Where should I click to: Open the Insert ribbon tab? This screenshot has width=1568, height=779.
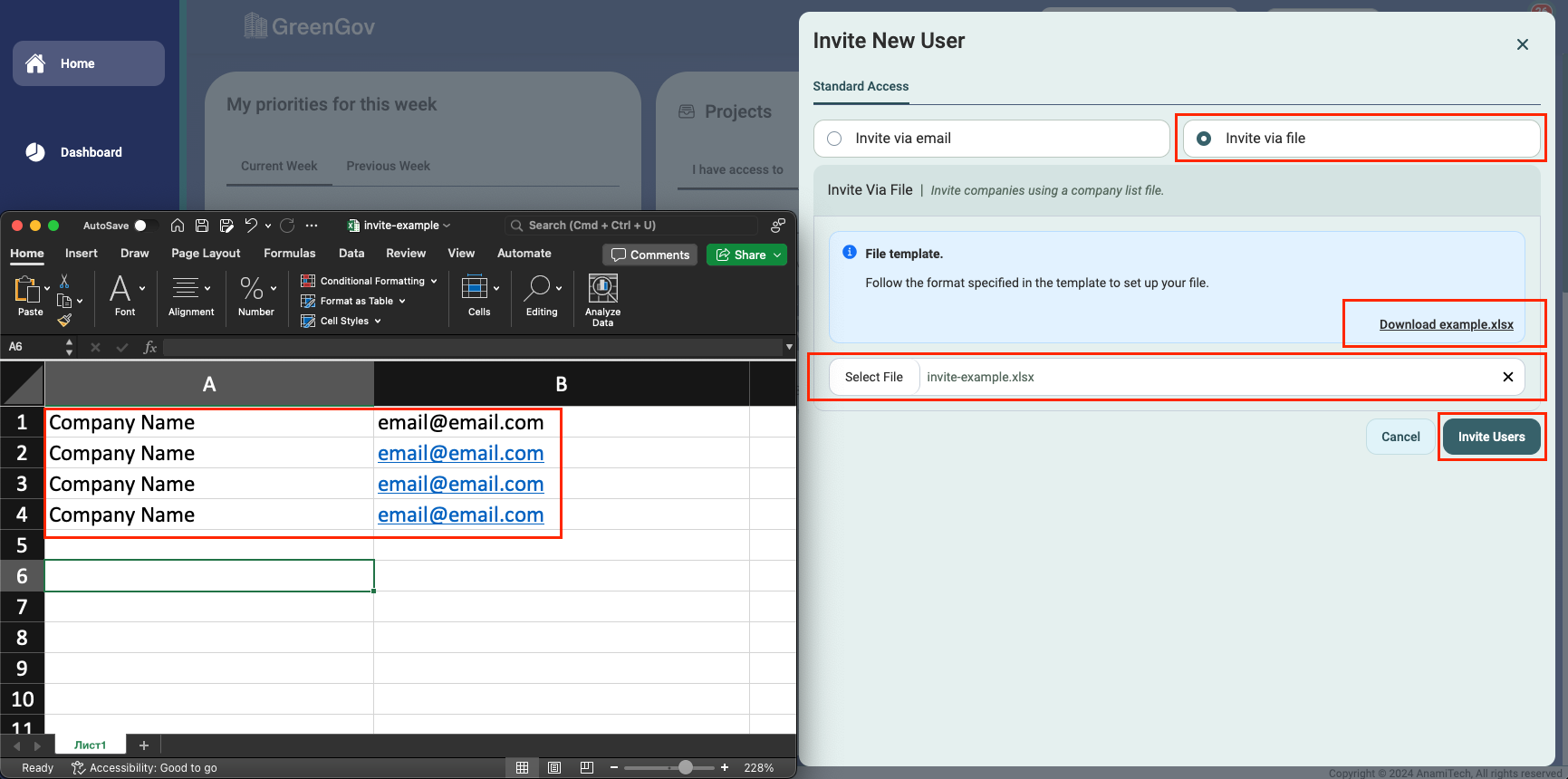point(82,254)
